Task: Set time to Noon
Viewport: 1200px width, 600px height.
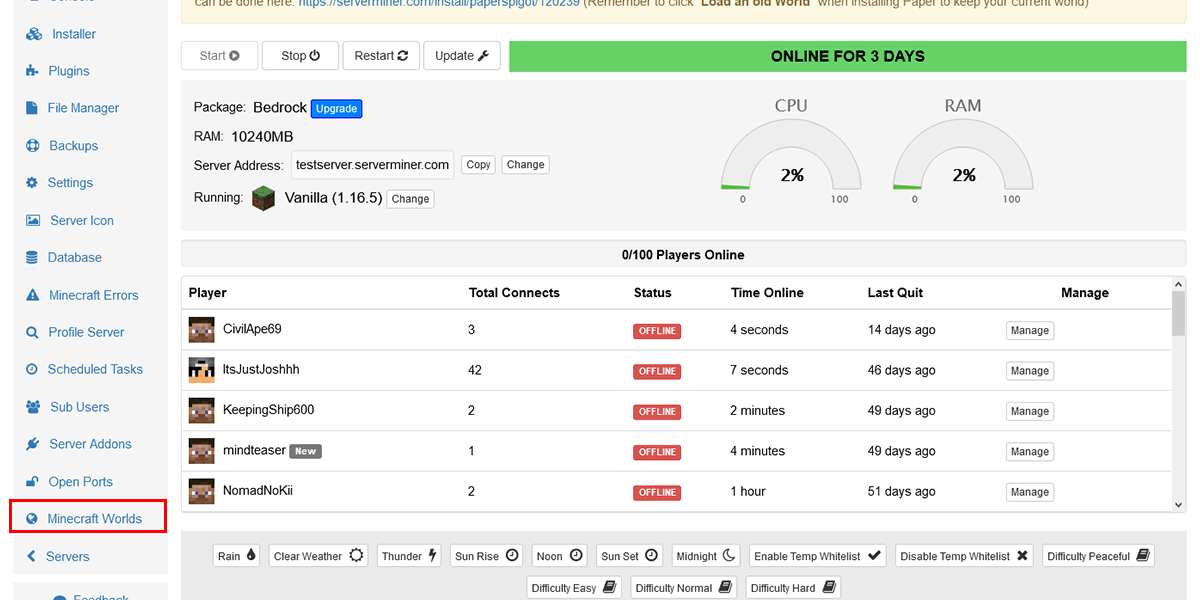Action: [x=560, y=556]
